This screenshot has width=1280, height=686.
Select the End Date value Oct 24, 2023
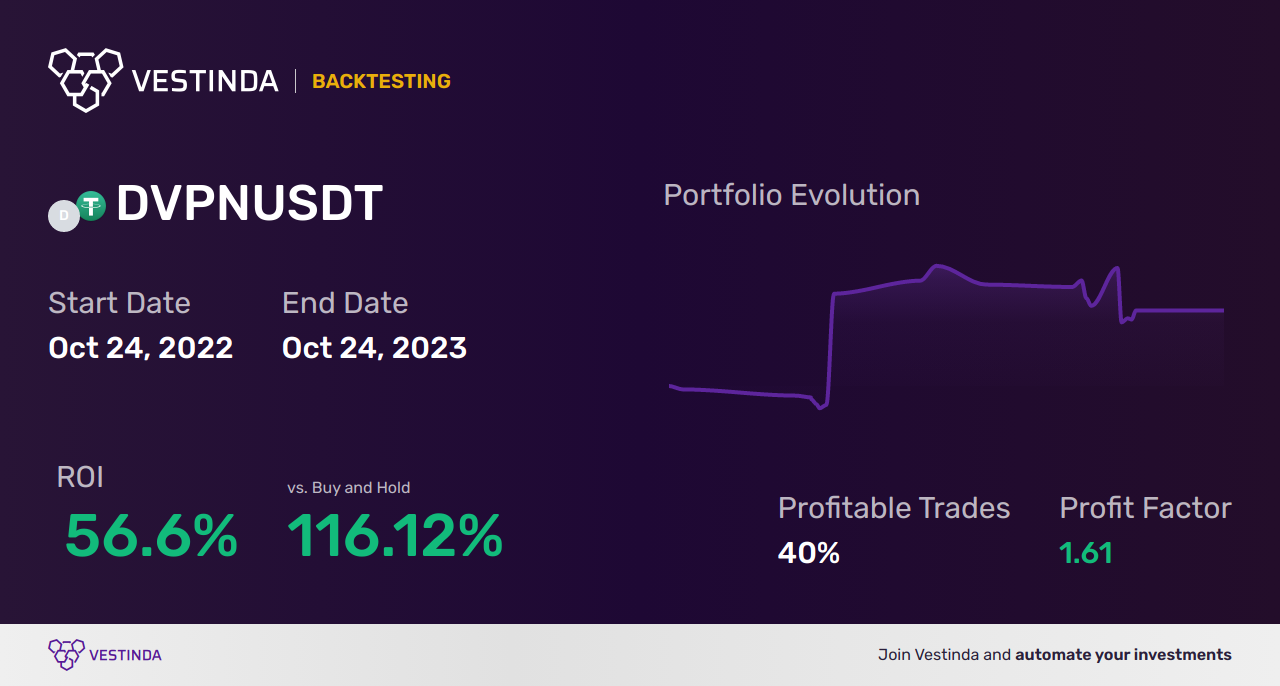[x=374, y=348]
